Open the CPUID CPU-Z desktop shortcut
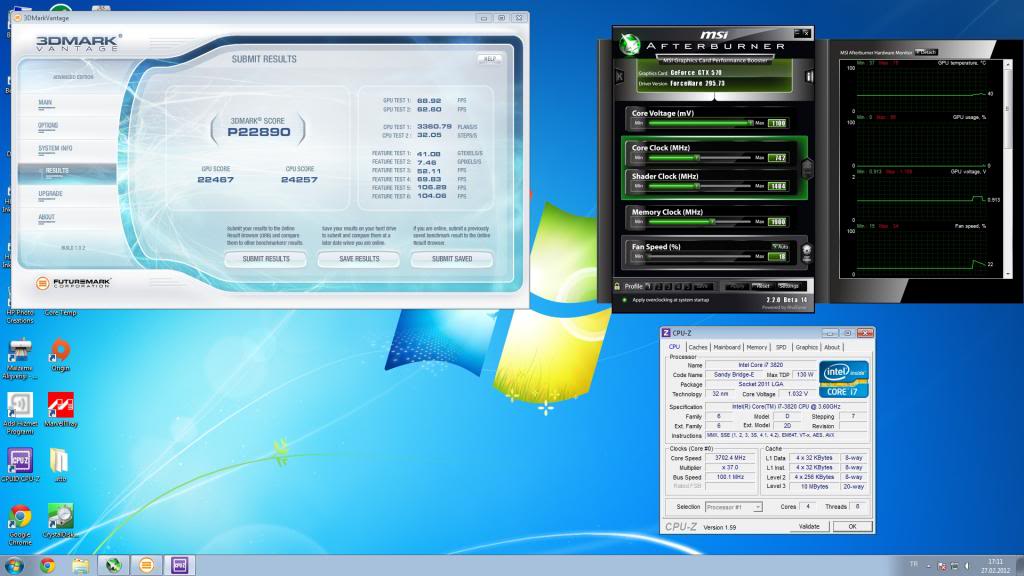This screenshot has width=1024, height=576. (x=20, y=464)
